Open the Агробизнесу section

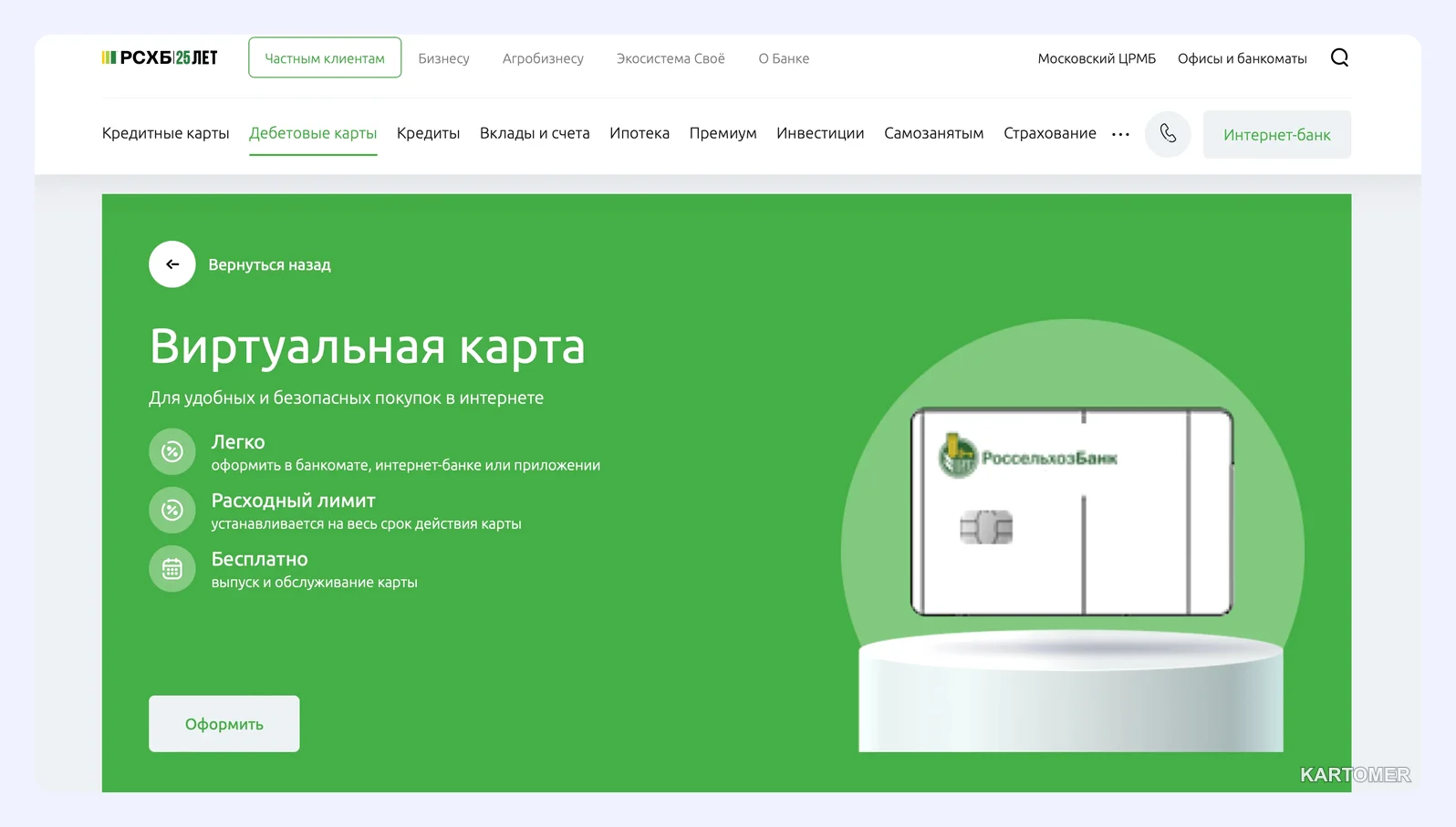click(x=543, y=58)
